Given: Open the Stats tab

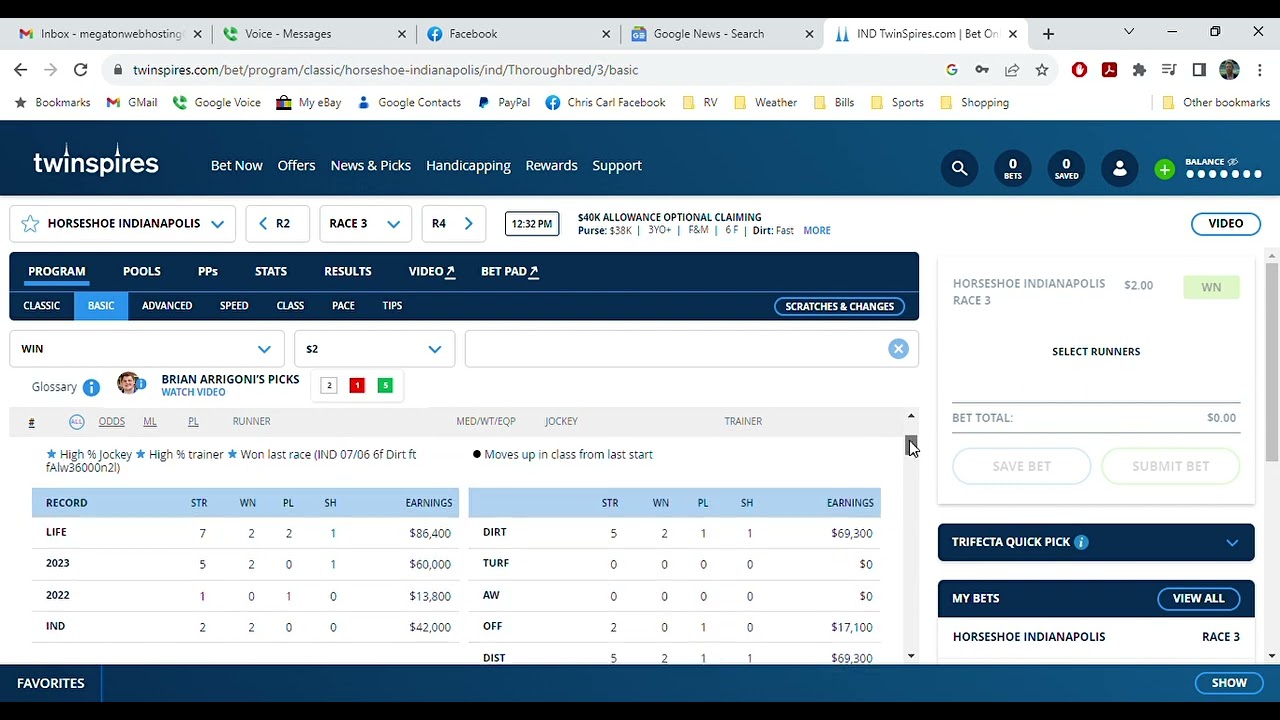Looking at the screenshot, I should tap(271, 271).
